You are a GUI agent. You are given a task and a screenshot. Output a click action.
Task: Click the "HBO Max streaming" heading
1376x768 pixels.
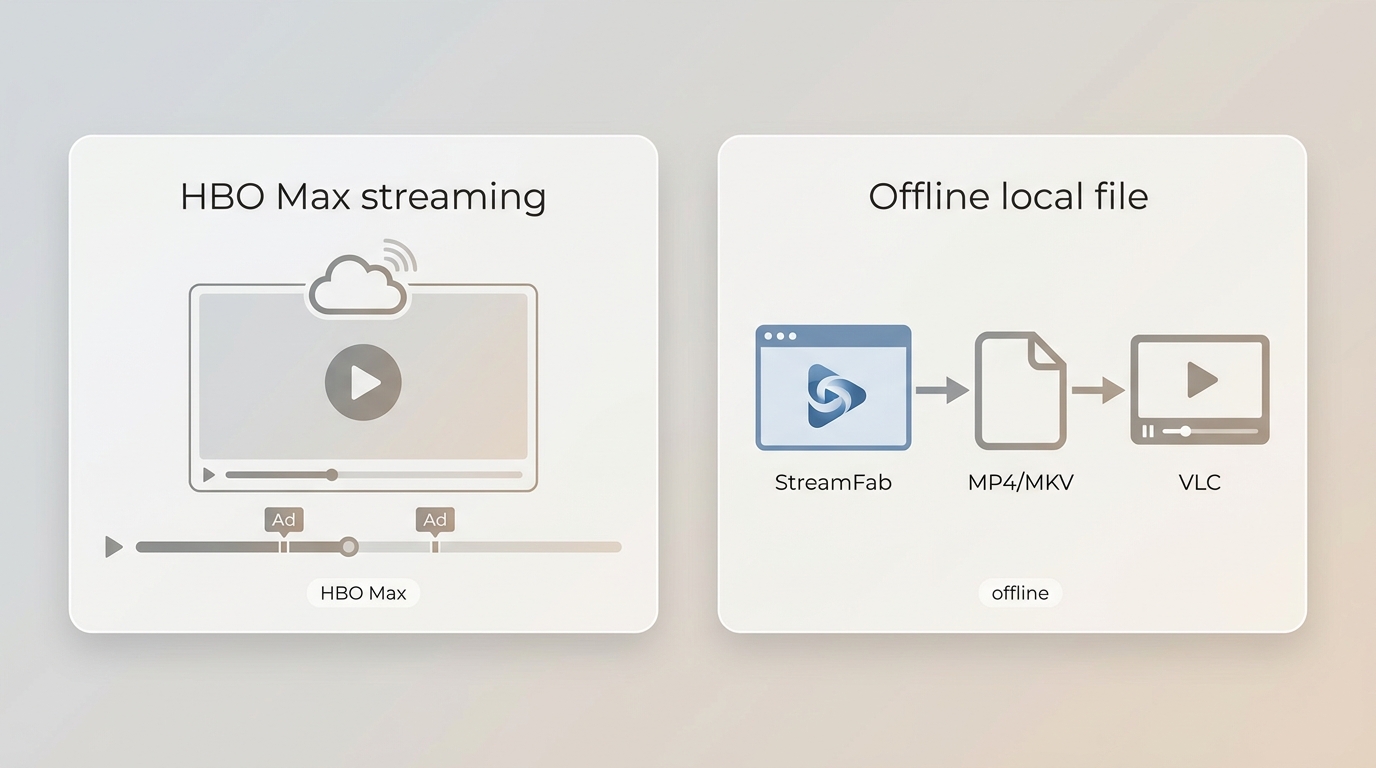363,196
